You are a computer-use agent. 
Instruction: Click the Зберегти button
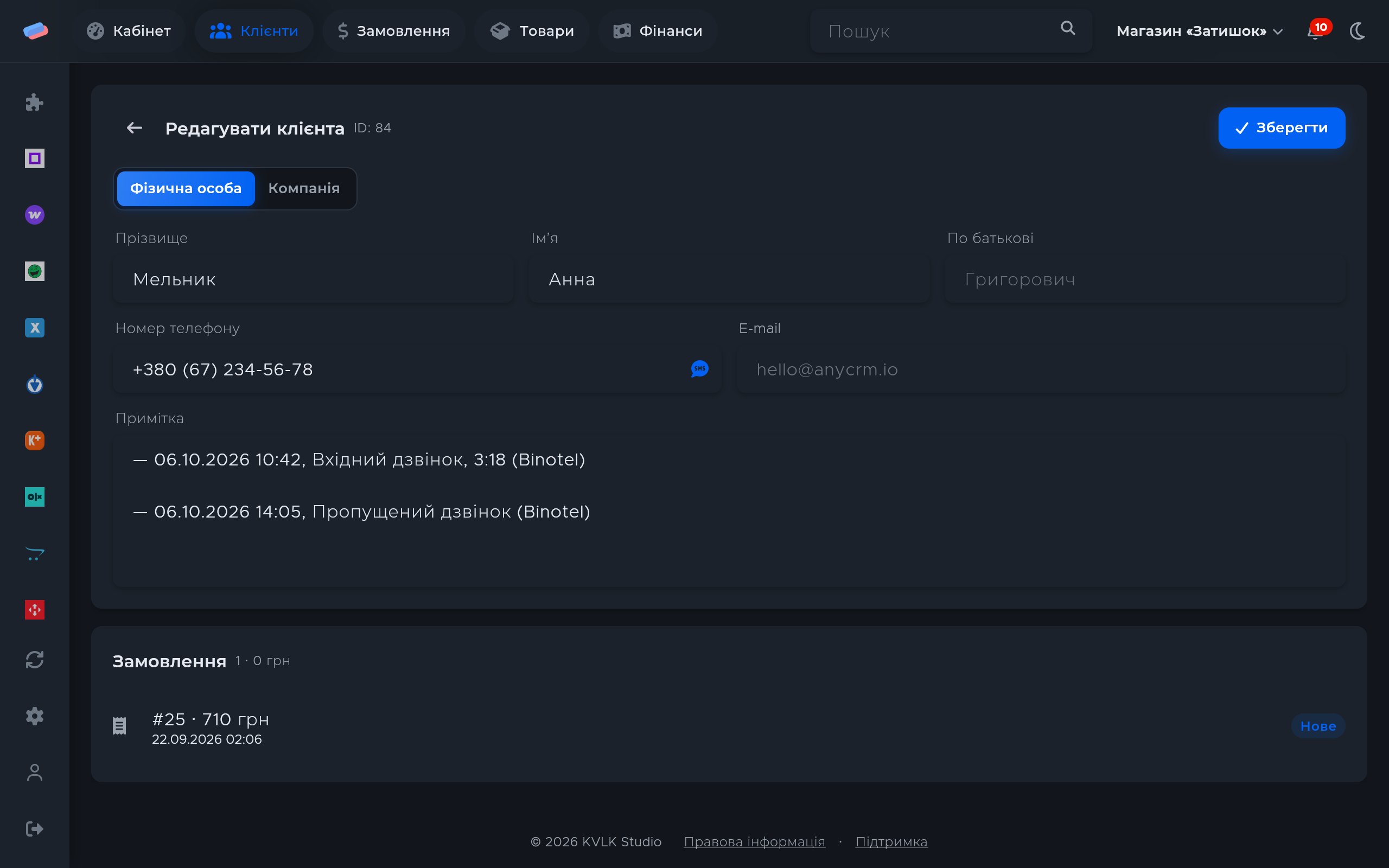pos(1281,128)
